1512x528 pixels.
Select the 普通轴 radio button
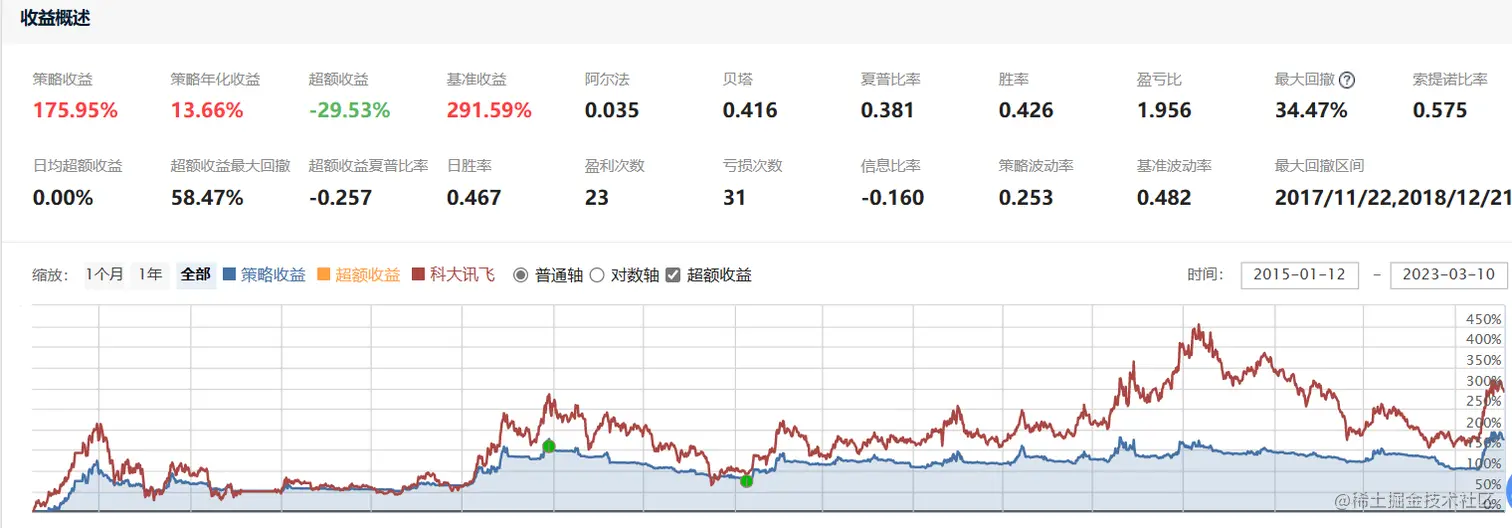(x=520, y=275)
